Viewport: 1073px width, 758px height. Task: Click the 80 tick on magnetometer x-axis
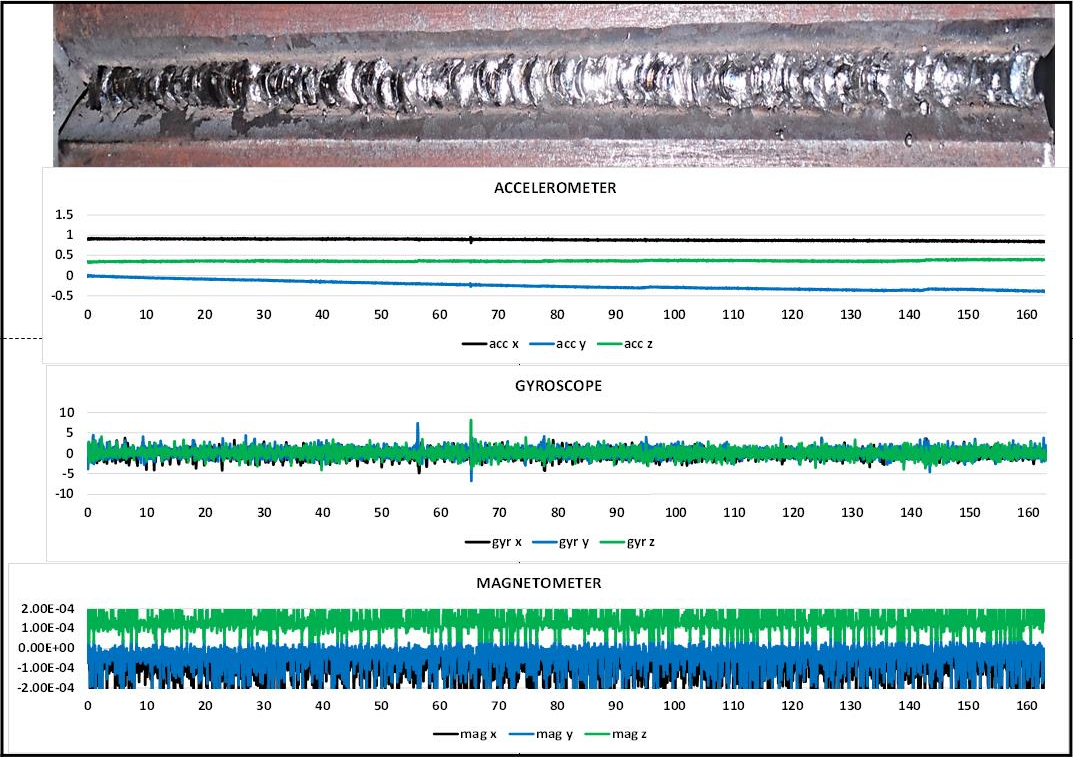[x=557, y=706]
